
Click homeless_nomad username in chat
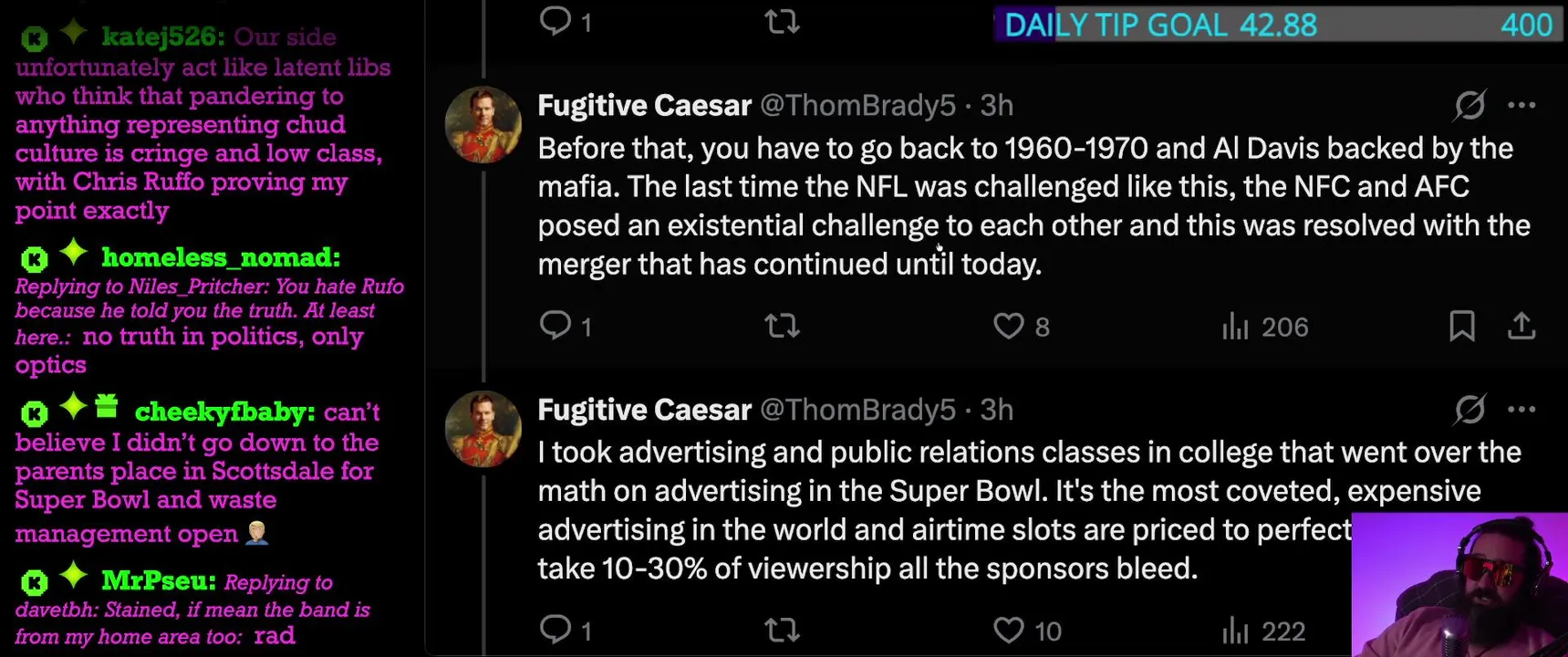coord(221,258)
